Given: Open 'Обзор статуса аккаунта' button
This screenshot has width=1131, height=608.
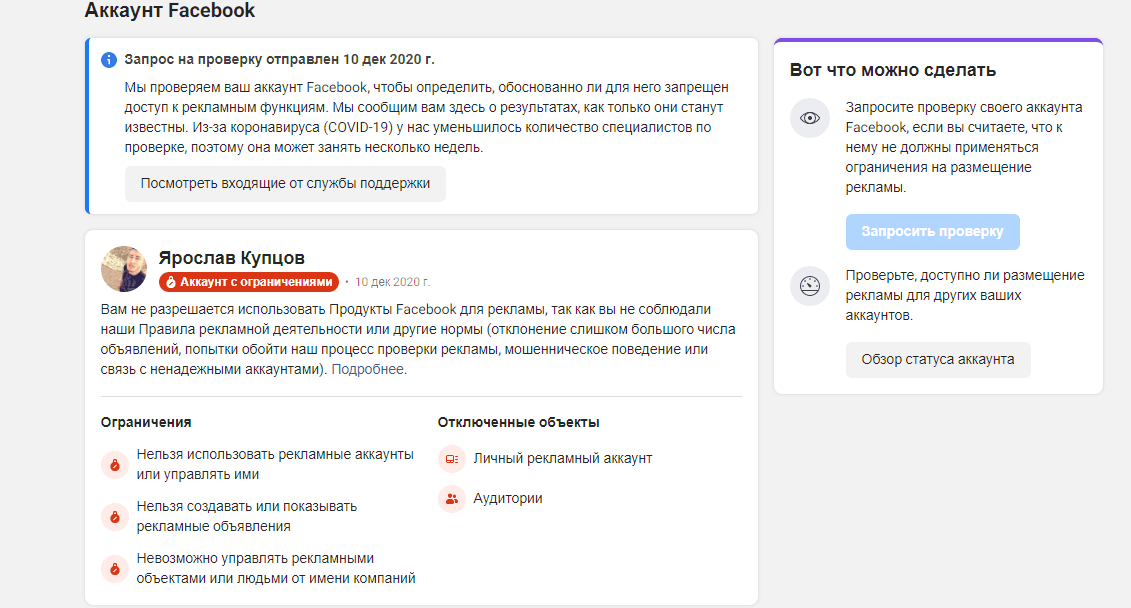Looking at the screenshot, I should tap(938, 359).
